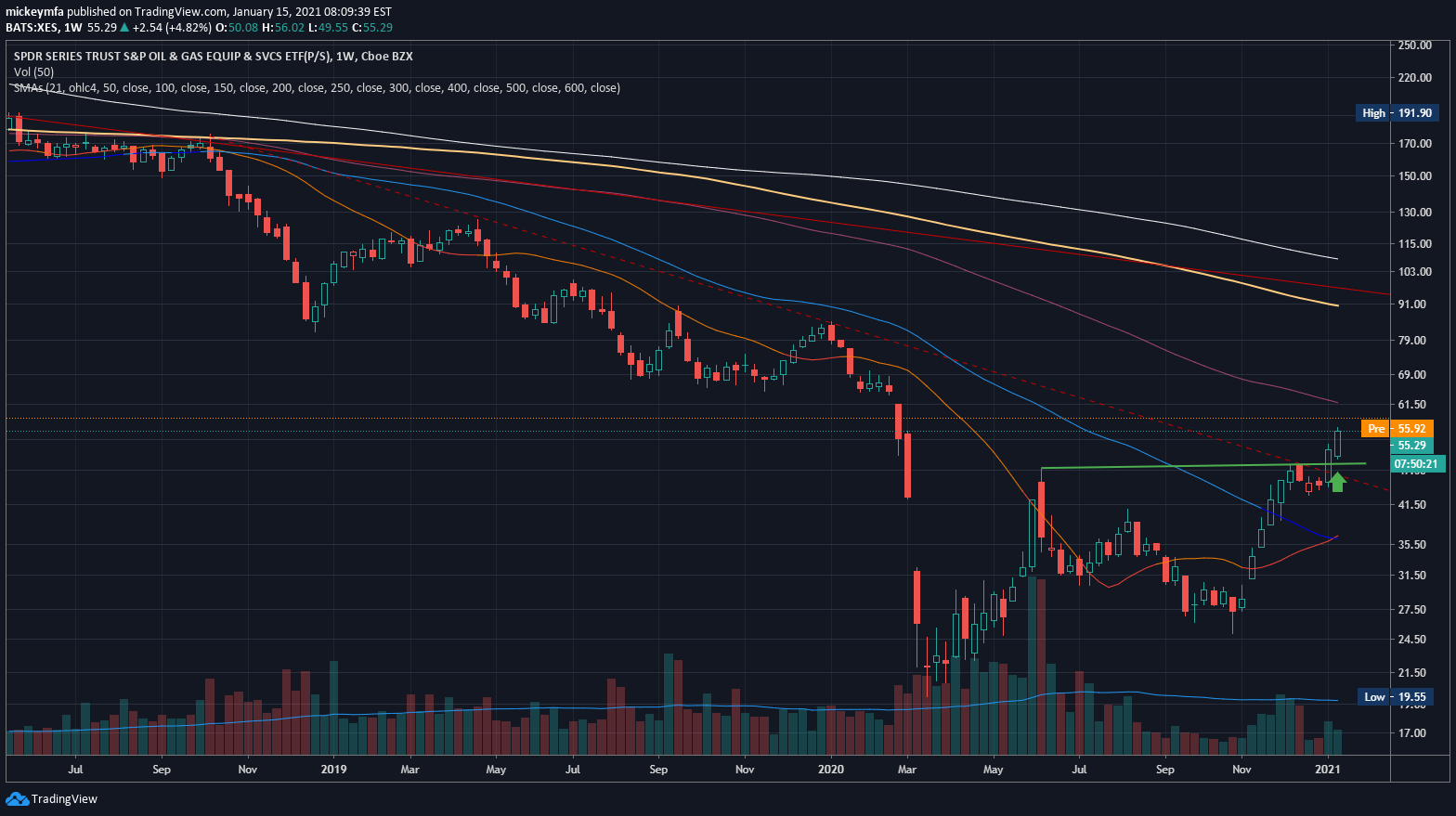Click the SPDR SERIES TRUST chart title
Screen dimensions: 1456x816
[214, 57]
